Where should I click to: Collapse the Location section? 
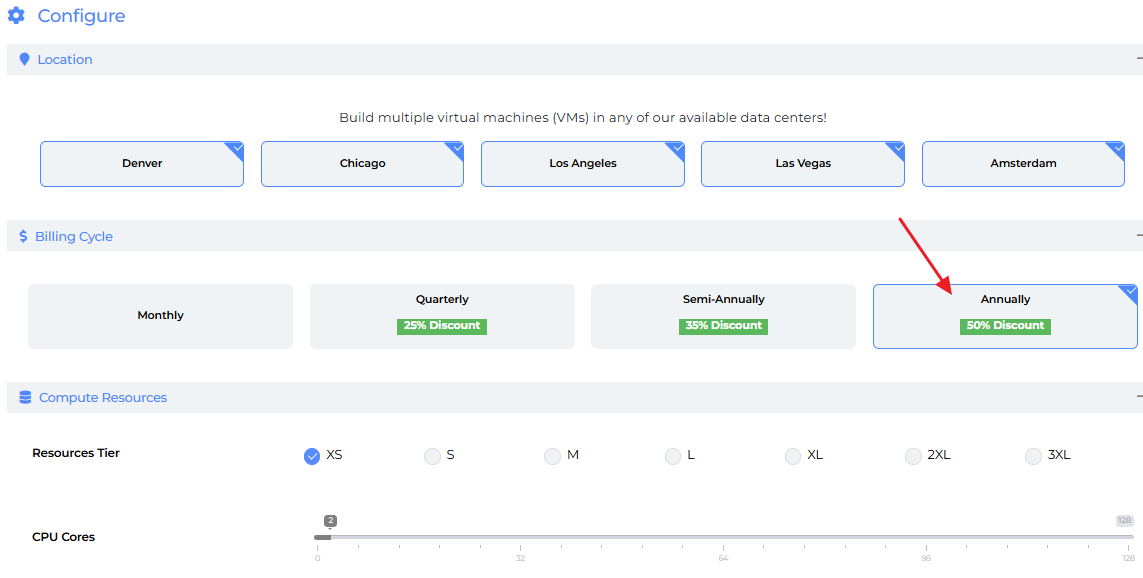(1138, 59)
